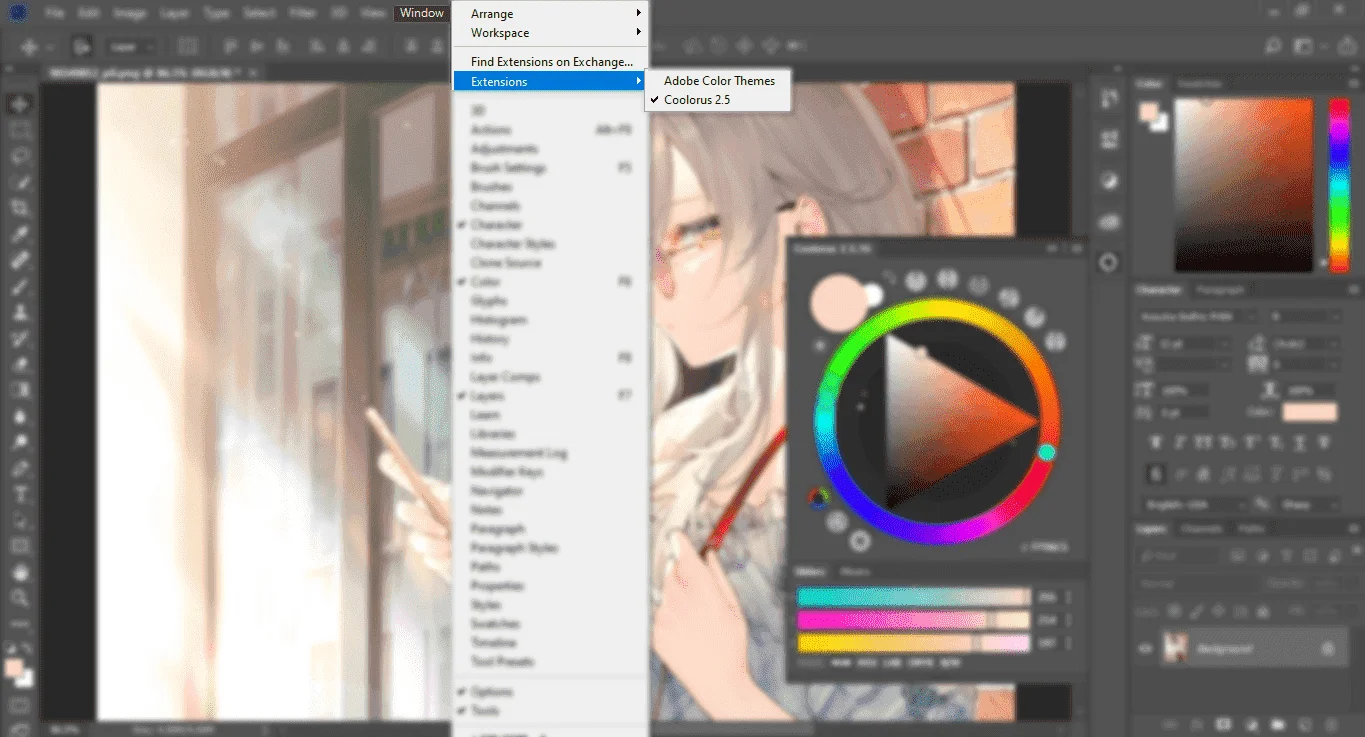Click the Create new group folder icon

click(x=1278, y=724)
